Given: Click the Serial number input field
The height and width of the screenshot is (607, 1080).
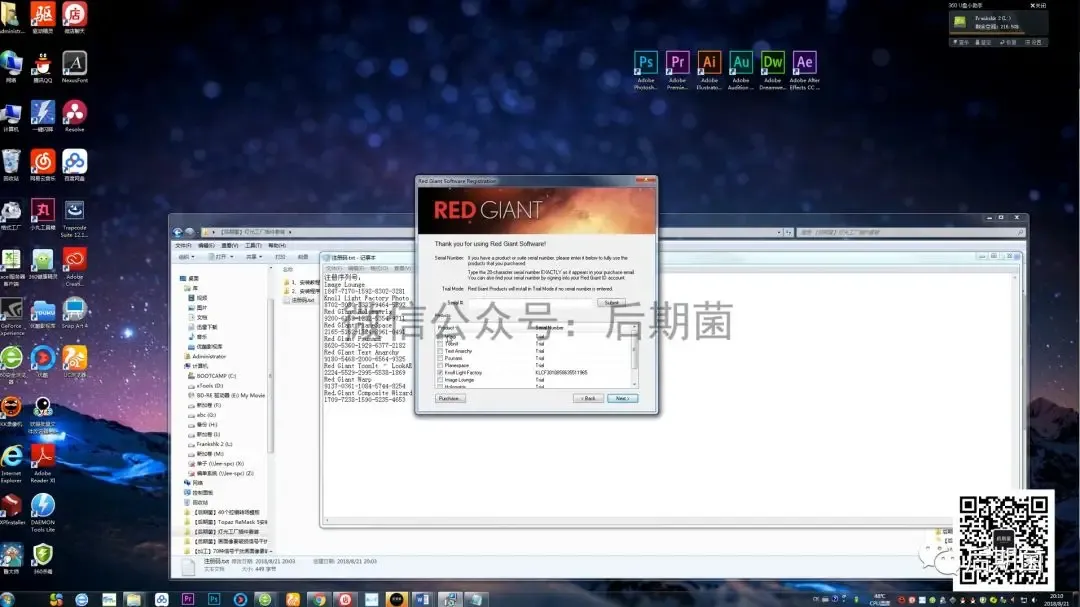Looking at the screenshot, I should pyautogui.click(x=530, y=302).
